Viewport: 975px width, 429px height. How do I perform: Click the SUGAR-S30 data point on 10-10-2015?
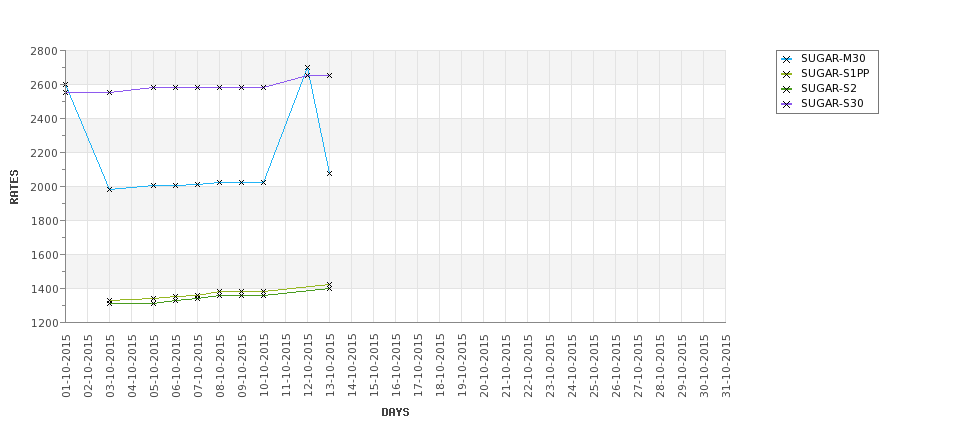coord(264,87)
